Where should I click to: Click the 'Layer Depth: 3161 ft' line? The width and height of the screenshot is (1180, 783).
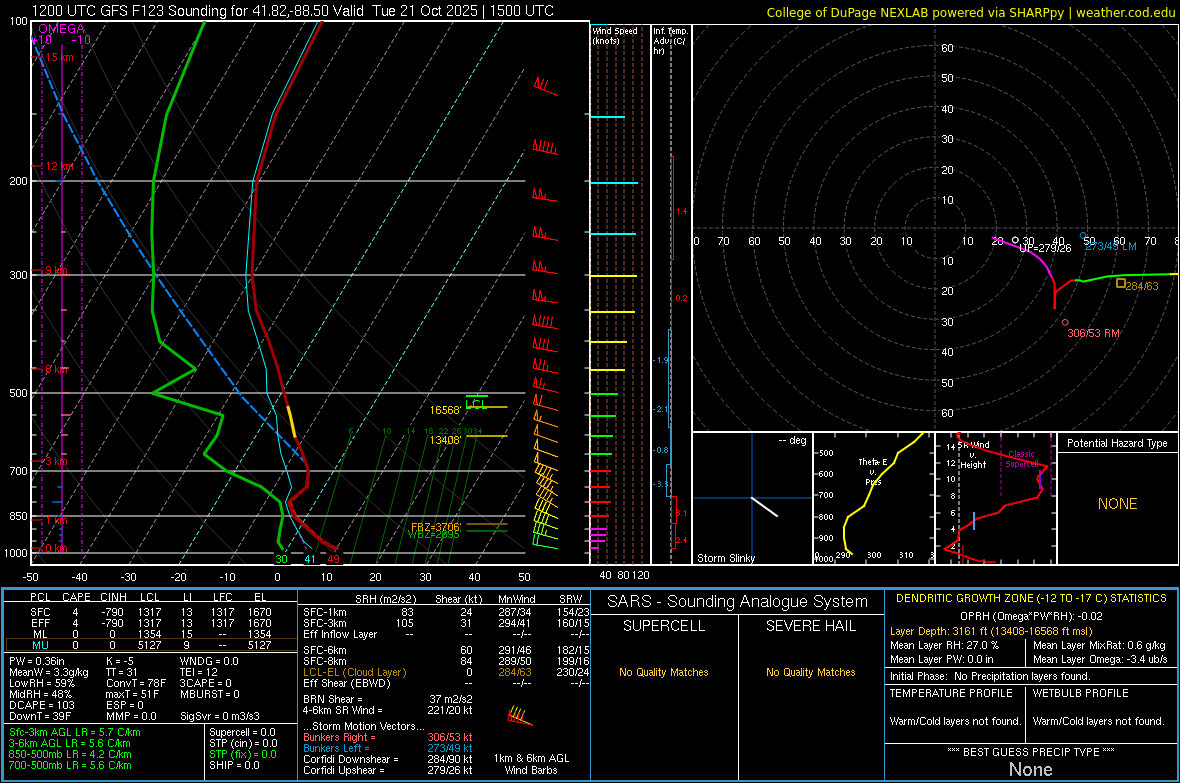pos(990,631)
